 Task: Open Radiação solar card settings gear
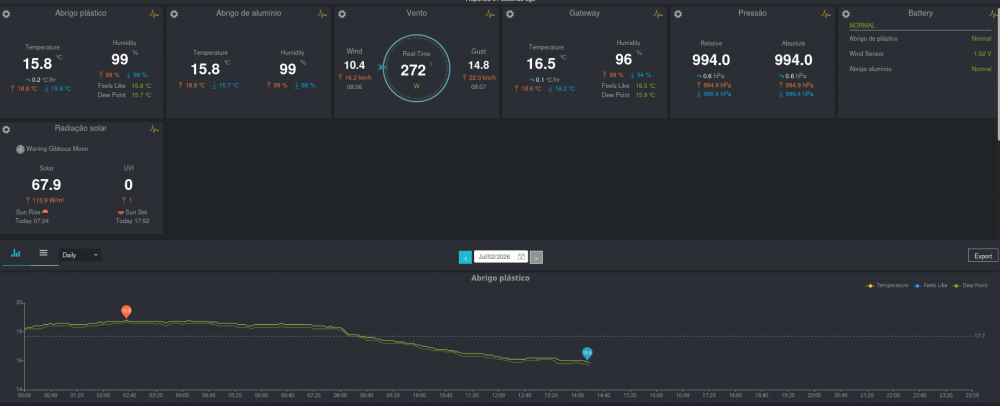pyautogui.click(x=6, y=129)
